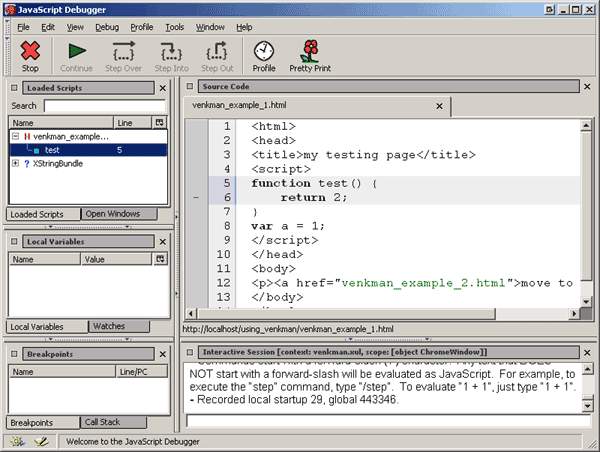Expand the XStringBundle tree node
600x452 pixels.
click(x=15, y=163)
